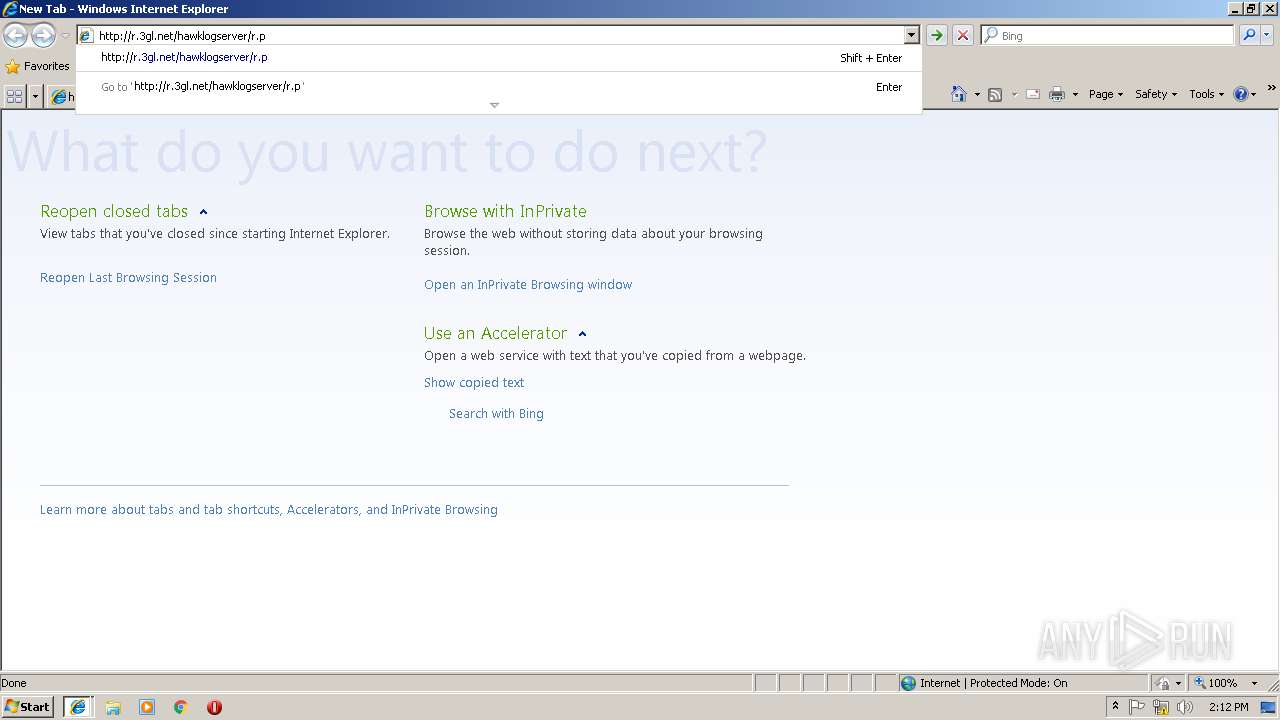Click the RSS Feeds icon

click(x=995, y=94)
